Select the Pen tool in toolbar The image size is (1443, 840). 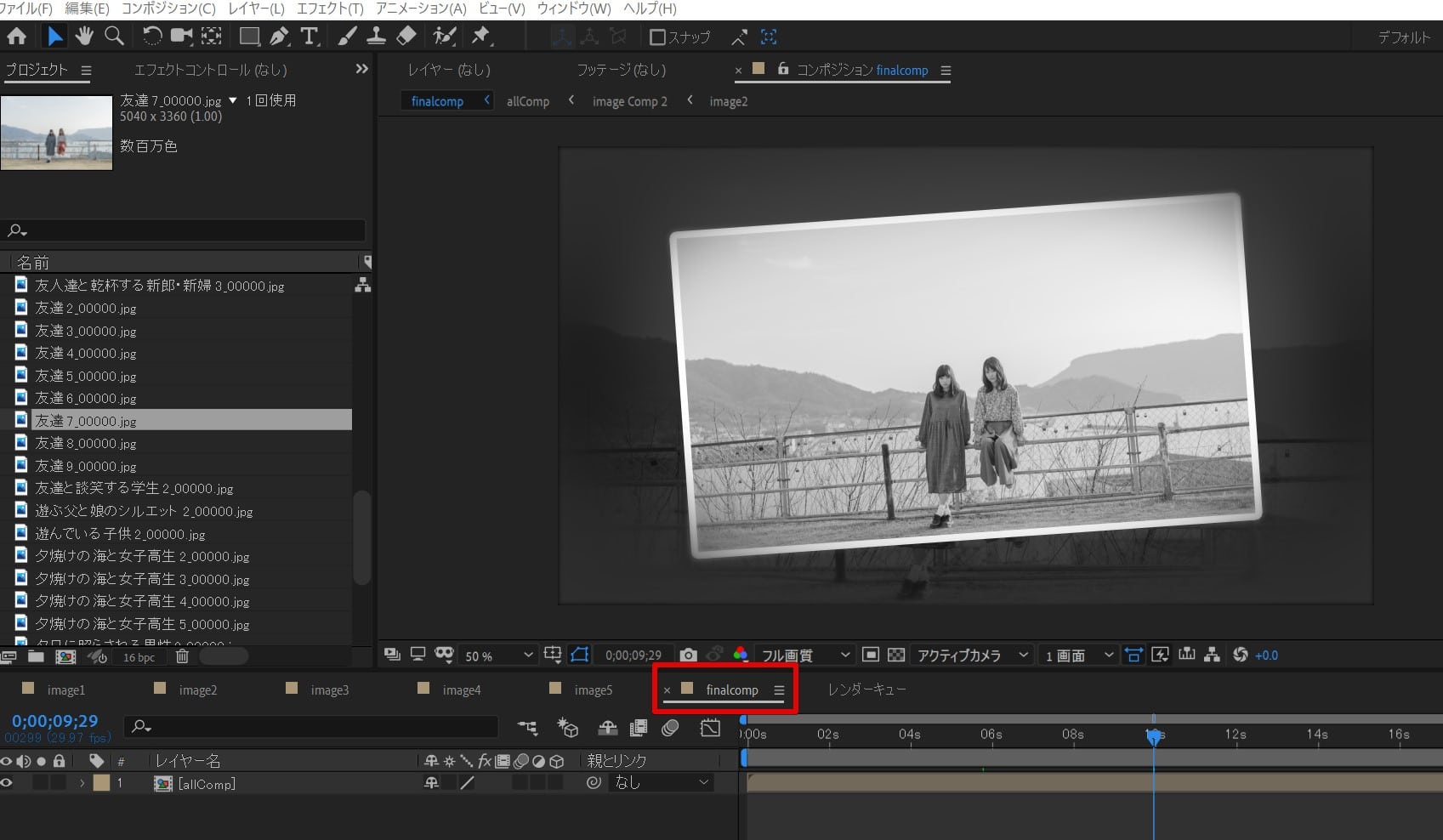[279, 37]
